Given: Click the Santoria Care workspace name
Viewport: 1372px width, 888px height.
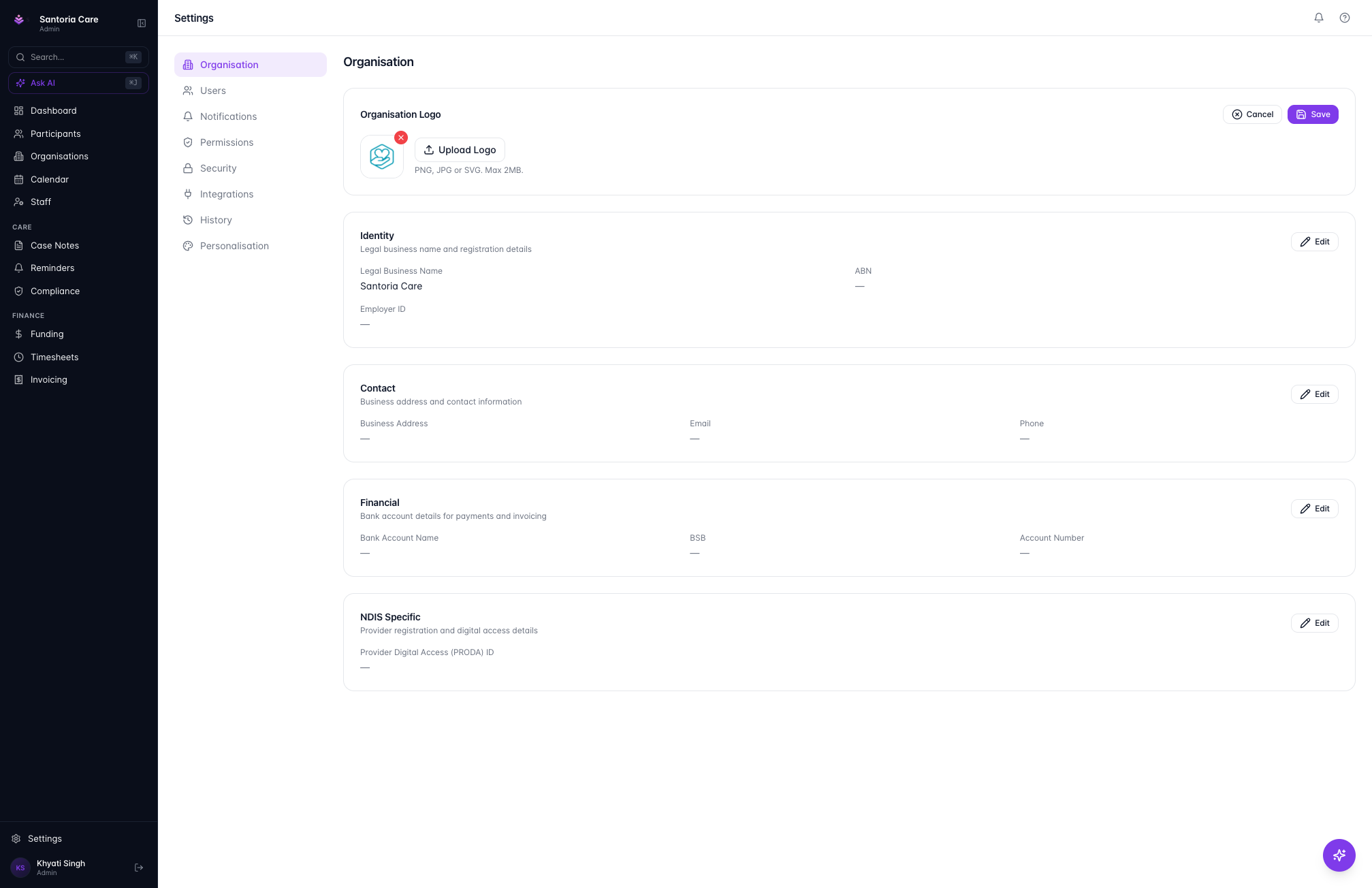Looking at the screenshot, I should [69, 19].
